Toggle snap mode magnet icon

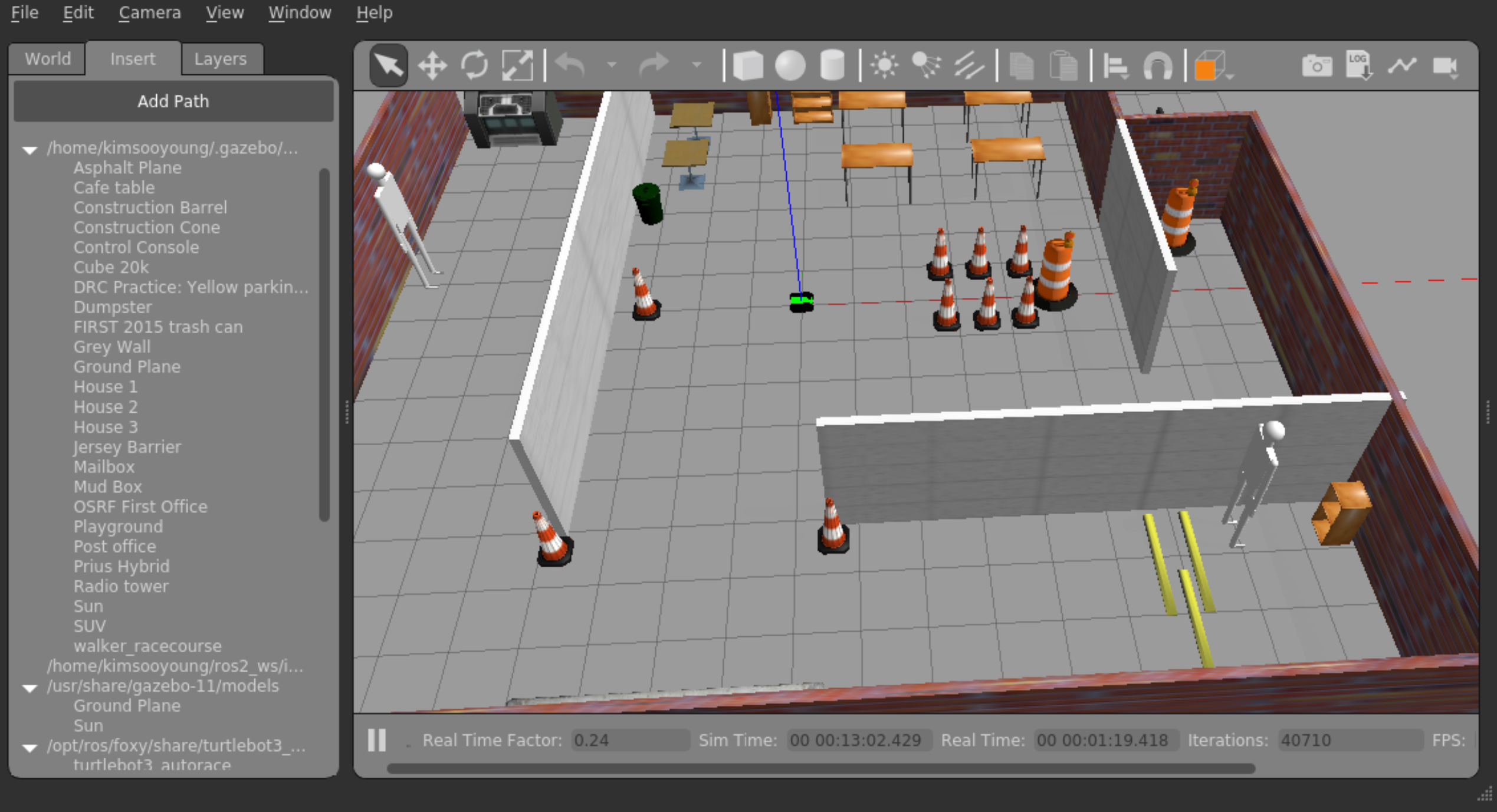pyautogui.click(x=1157, y=65)
